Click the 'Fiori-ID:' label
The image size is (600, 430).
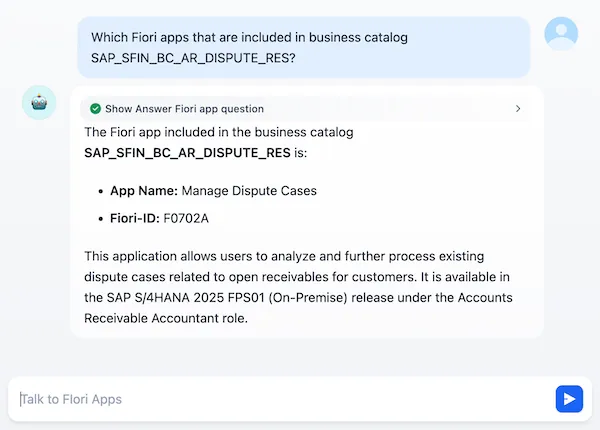[x=135, y=218]
